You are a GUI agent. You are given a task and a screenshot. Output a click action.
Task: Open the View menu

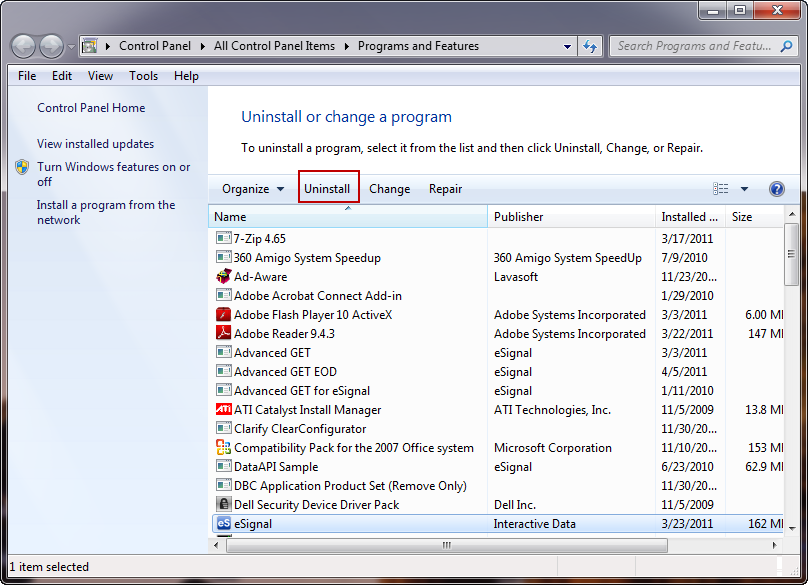(x=100, y=76)
